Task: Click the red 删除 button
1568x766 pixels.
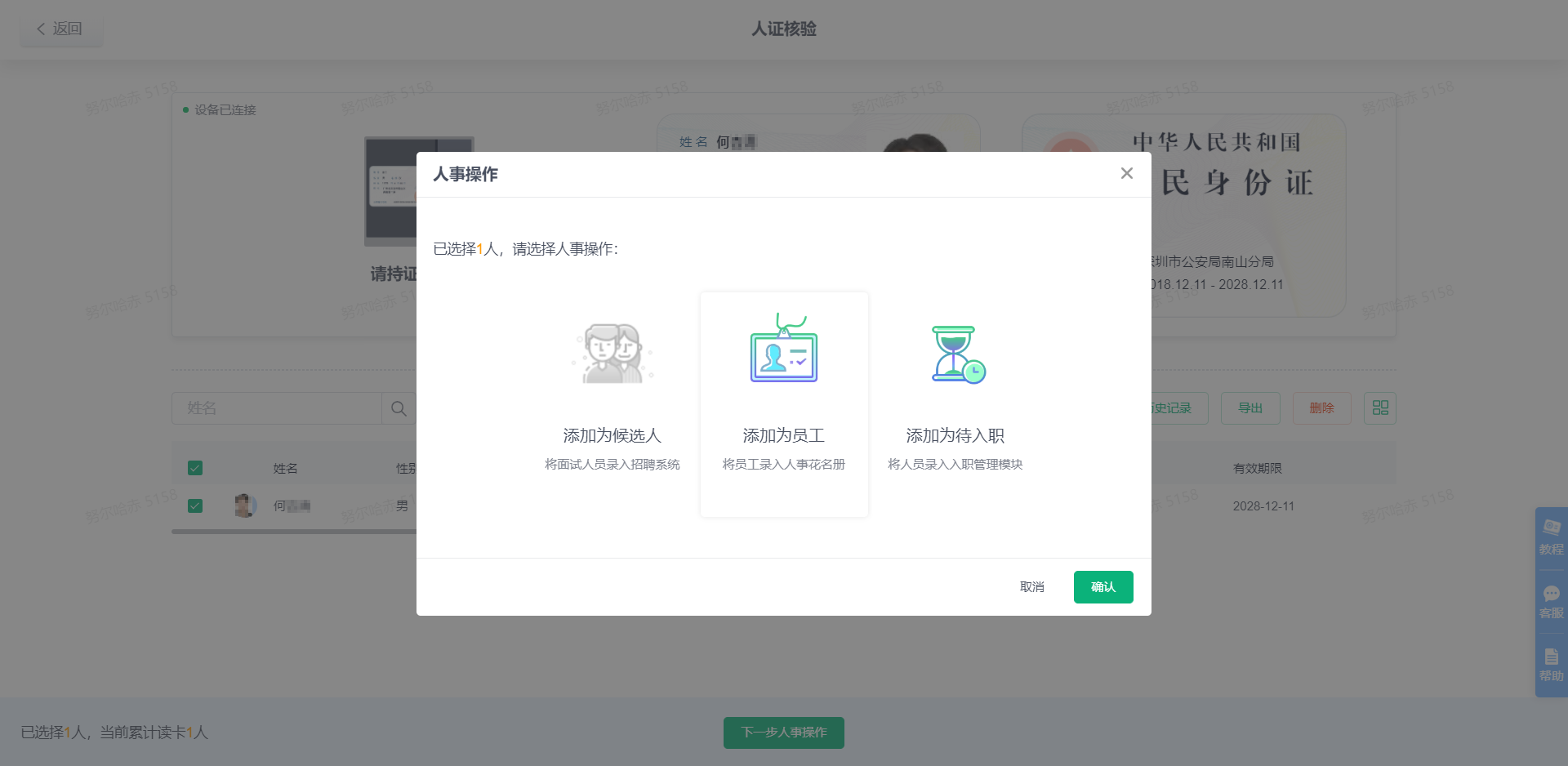Action: pos(1321,407)
